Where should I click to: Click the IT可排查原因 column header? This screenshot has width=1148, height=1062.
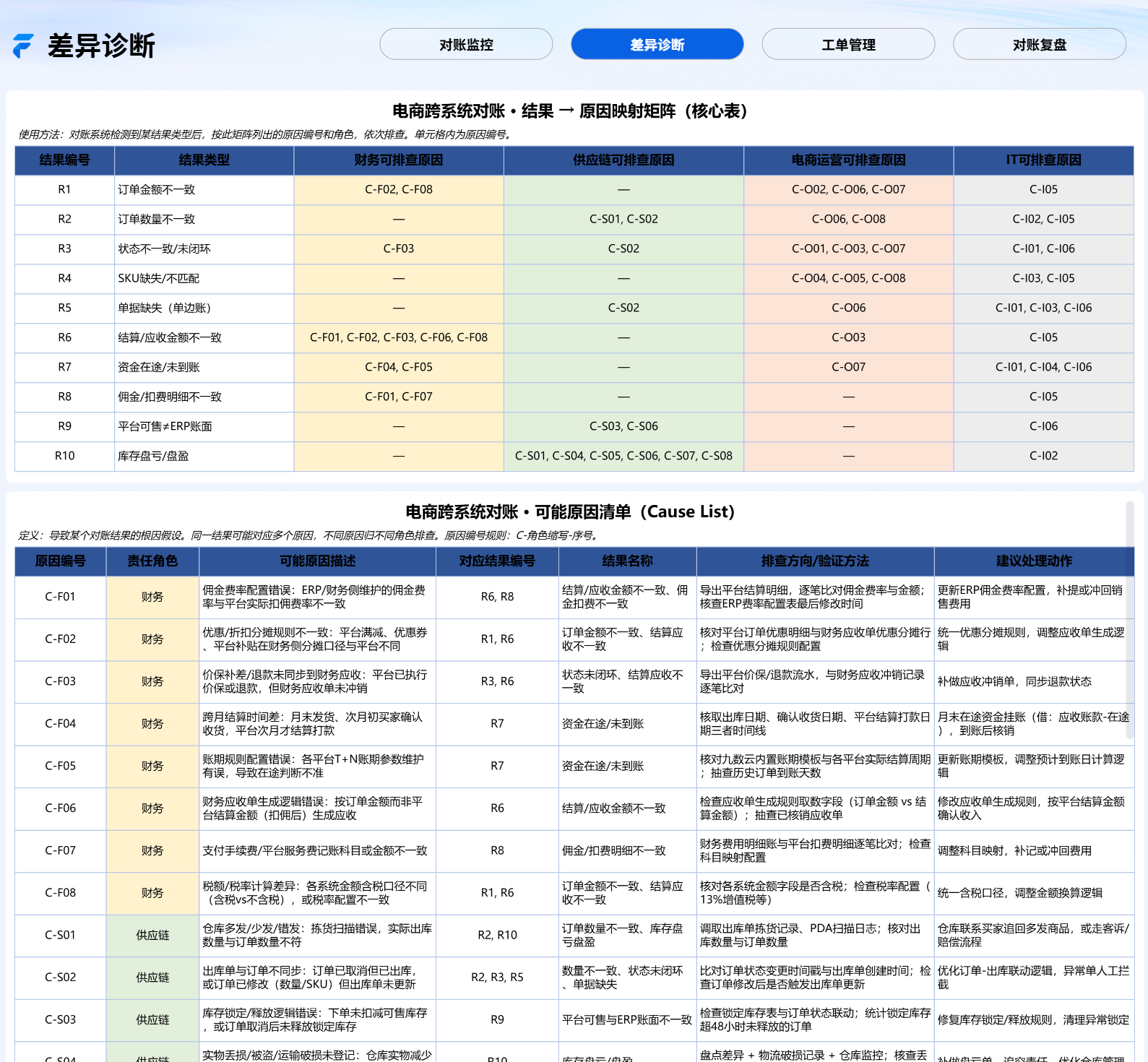1044,160
